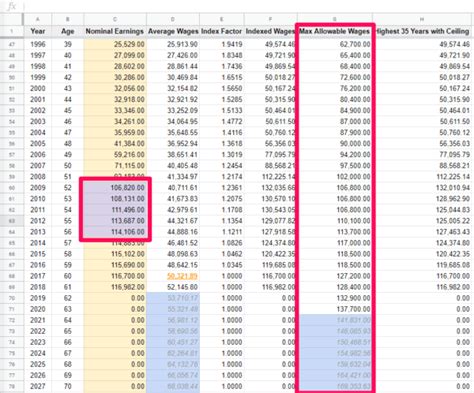This screenshot has height=393, width=474.
Task: Select max allowable wages cell 132,900.00
Action: coord(335,298)
